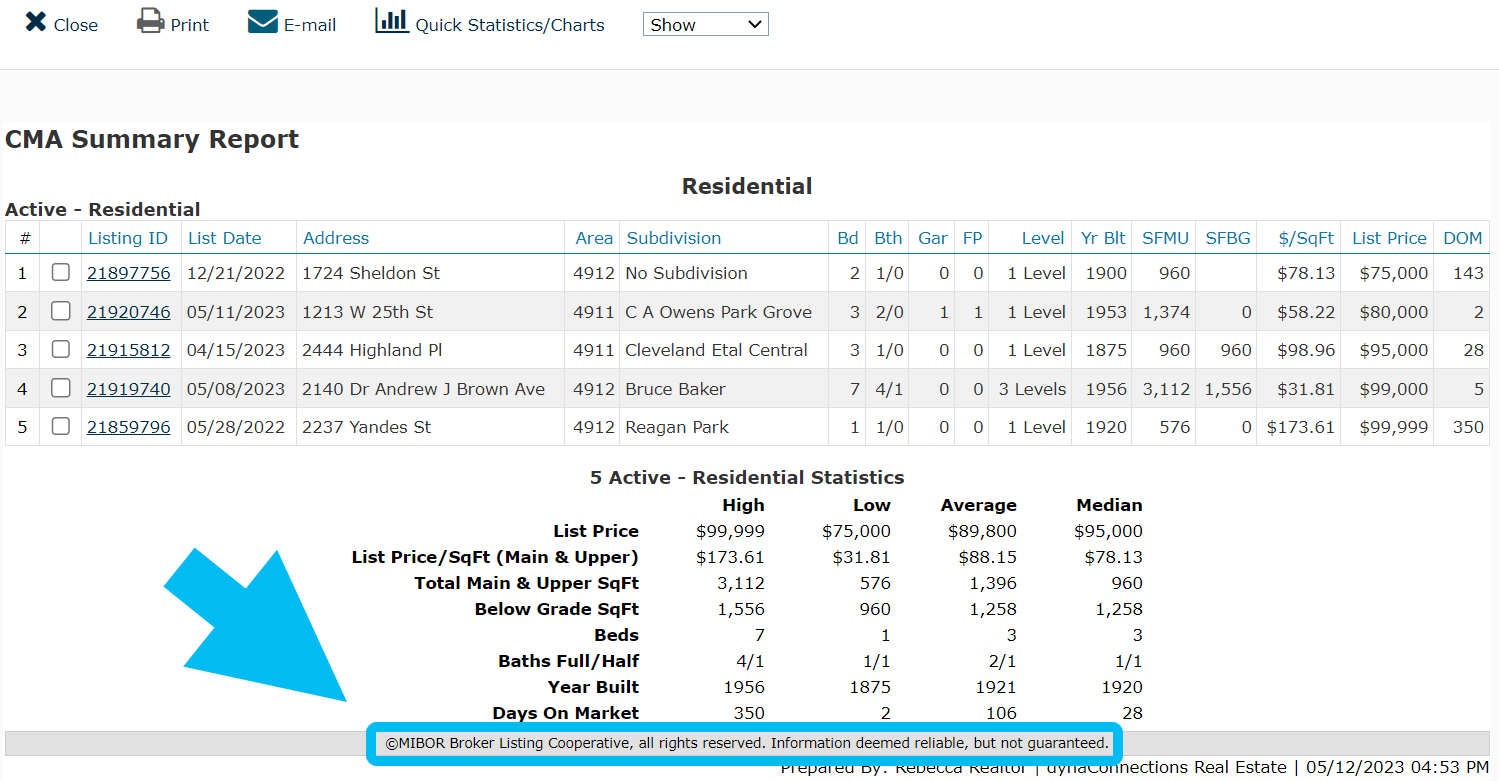Sort by Level column header
The width and height of the screenshot is (1499, 781).
[1043, 238]
